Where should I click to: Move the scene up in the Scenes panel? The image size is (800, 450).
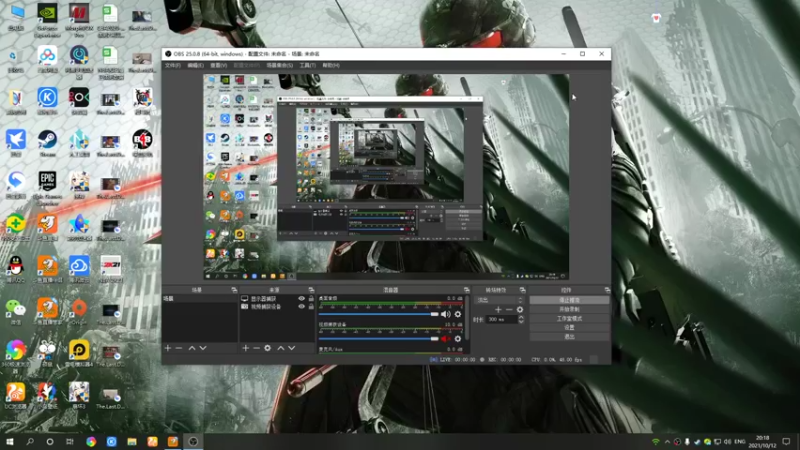pyautogui.click(x=192, y=348)
